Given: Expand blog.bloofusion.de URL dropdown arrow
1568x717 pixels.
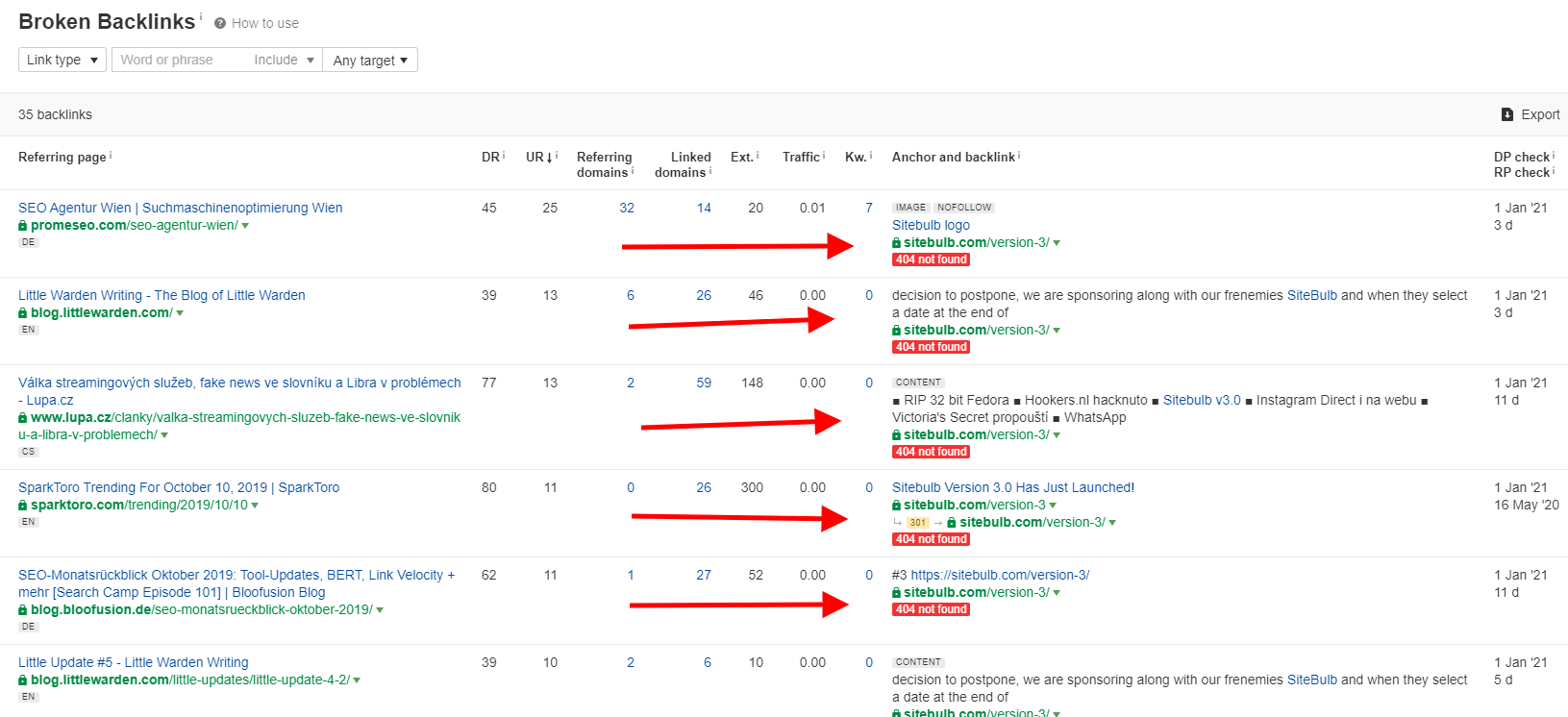Looking at the screenshot, I should click(380, 610).
